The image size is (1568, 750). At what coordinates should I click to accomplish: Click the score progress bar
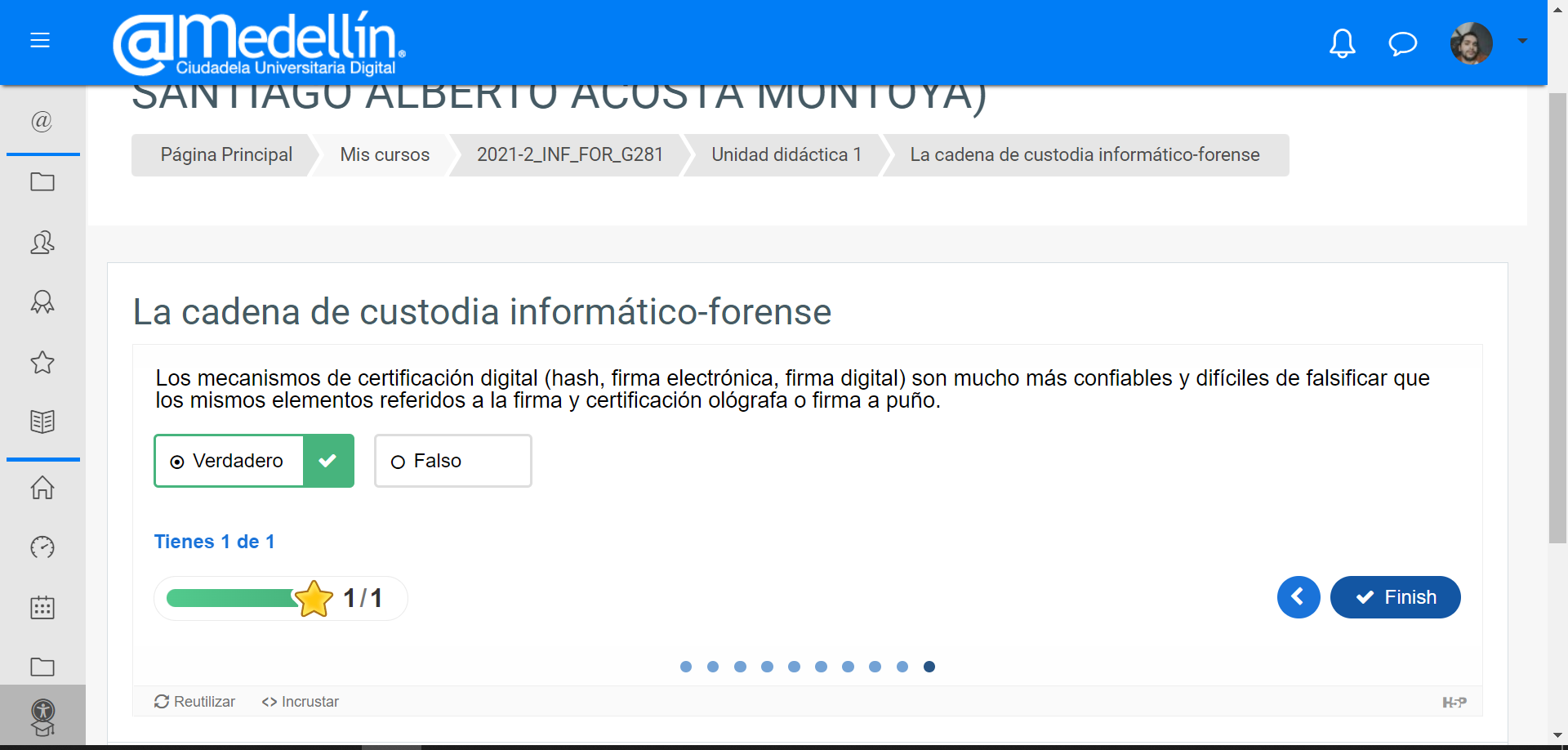232,598
